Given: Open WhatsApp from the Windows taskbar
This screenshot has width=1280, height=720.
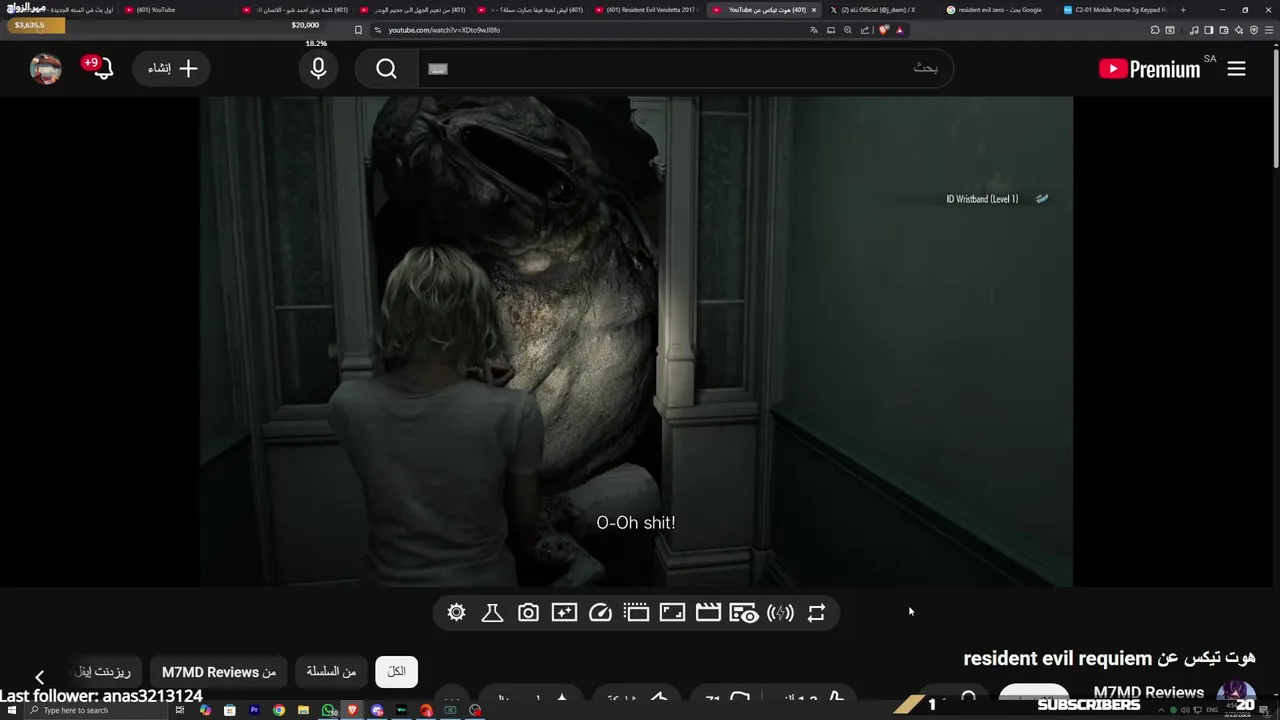Looking at the screenshot, I should [x=328, y=710].
